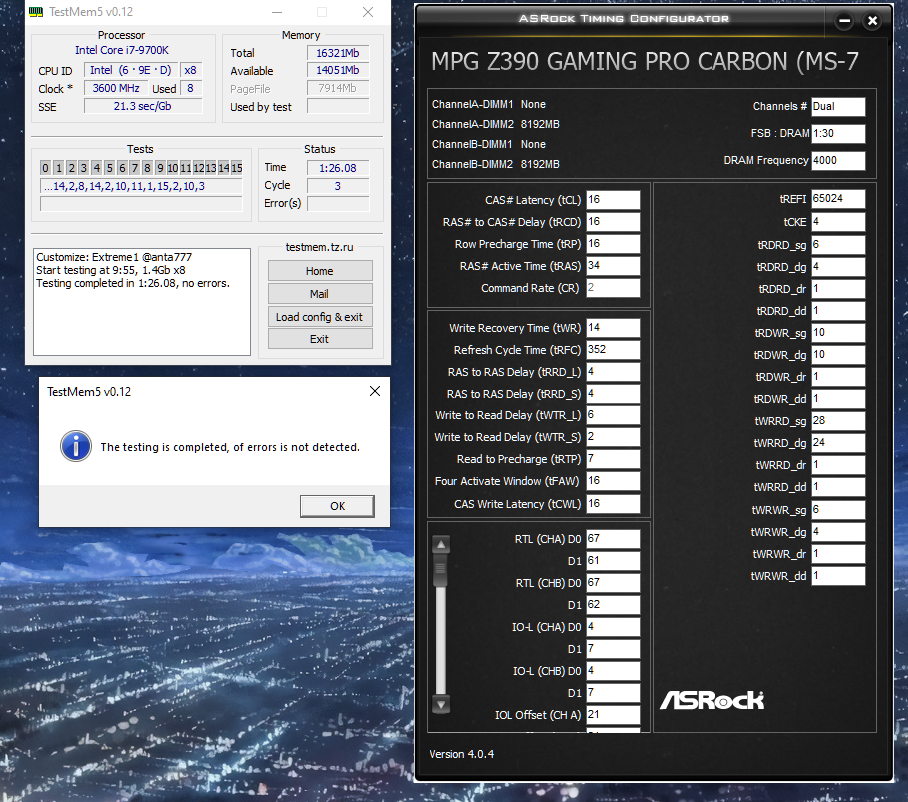Click the Row Precharge Time (tRP) field
This screenshot has height=802, width=908.
[x=613, y=244]
